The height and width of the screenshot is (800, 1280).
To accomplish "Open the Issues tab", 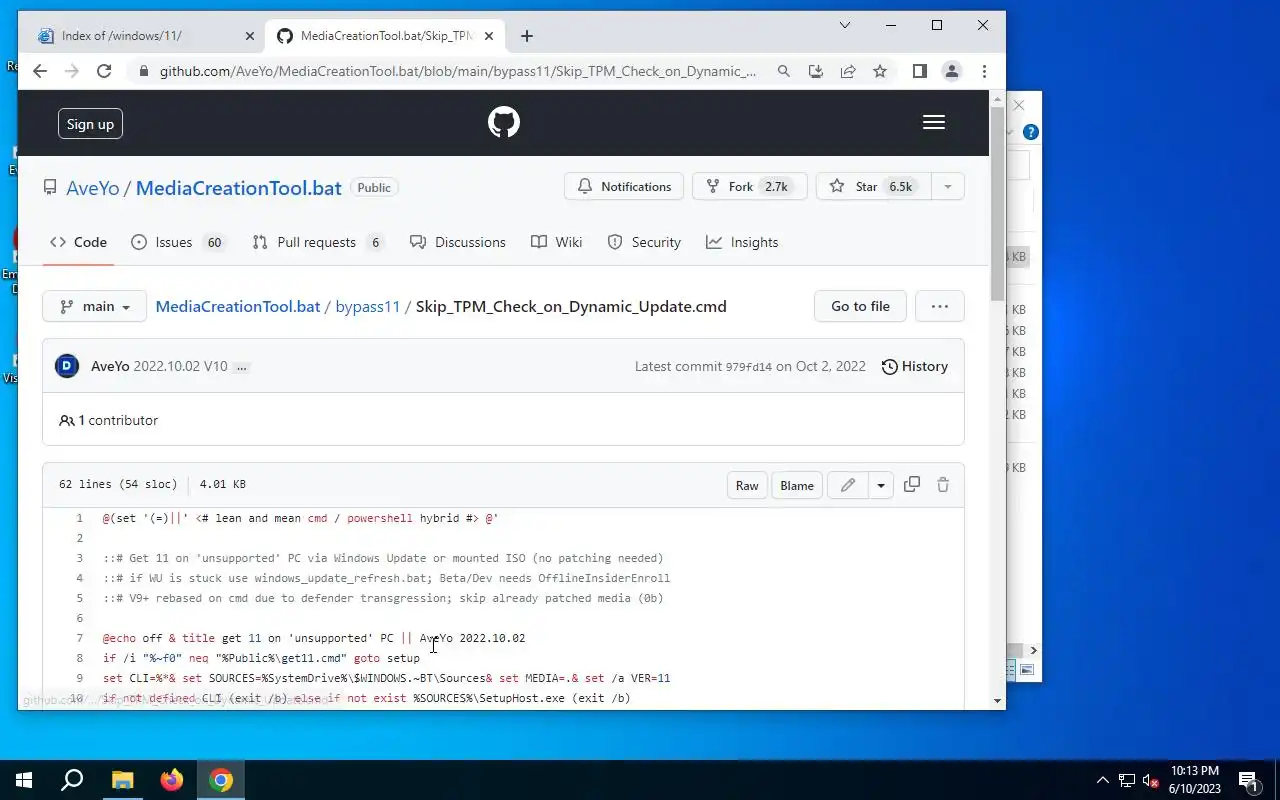I will point(178,242).
